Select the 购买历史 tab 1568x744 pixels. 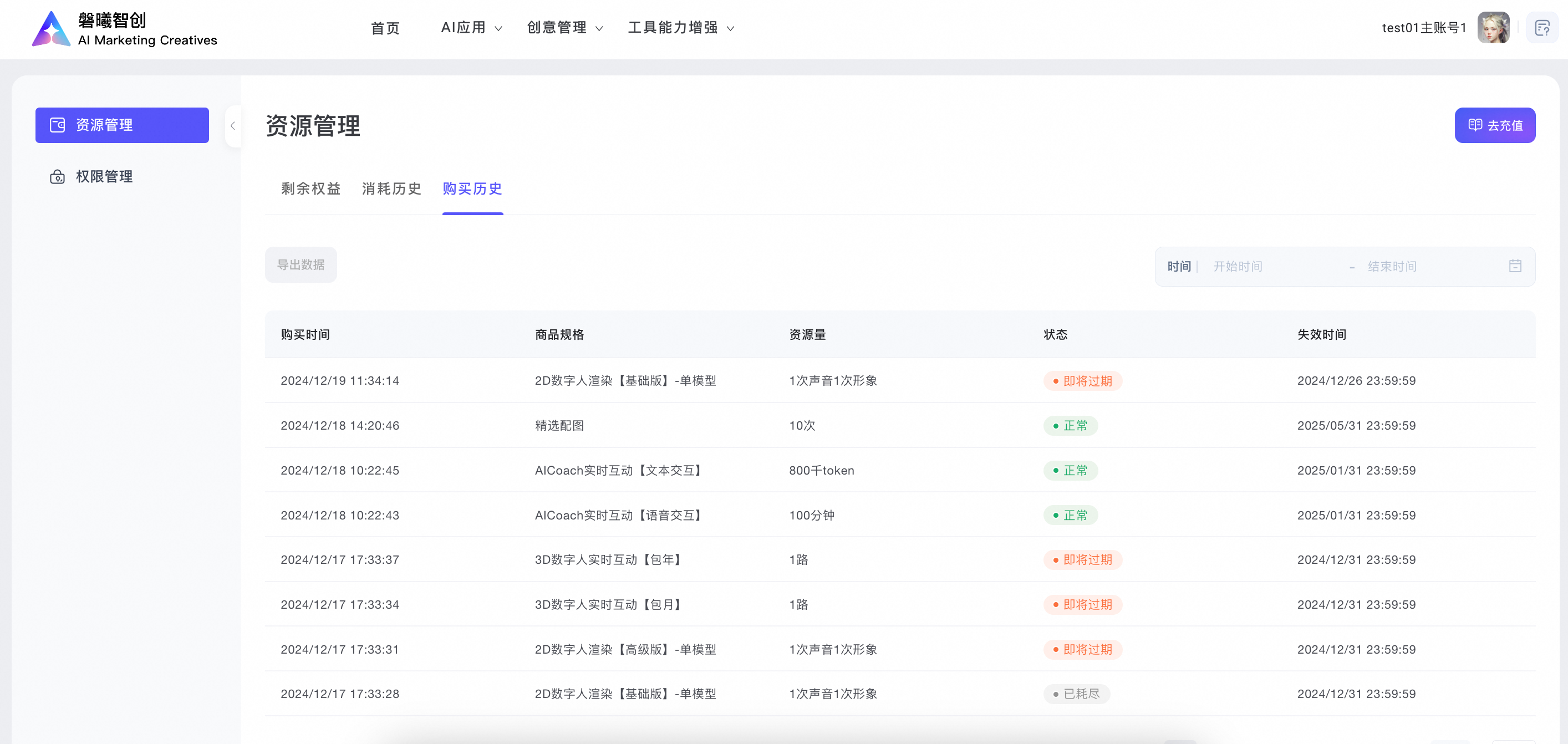[472, 188]
